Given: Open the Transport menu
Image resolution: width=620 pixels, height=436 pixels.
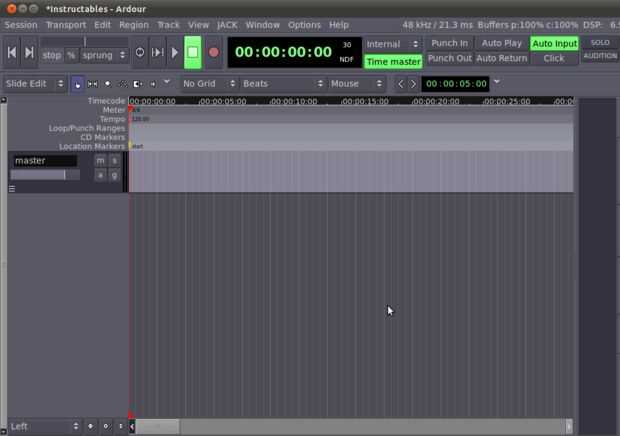Looking at the screenshot, I should [x=66, y=25].
